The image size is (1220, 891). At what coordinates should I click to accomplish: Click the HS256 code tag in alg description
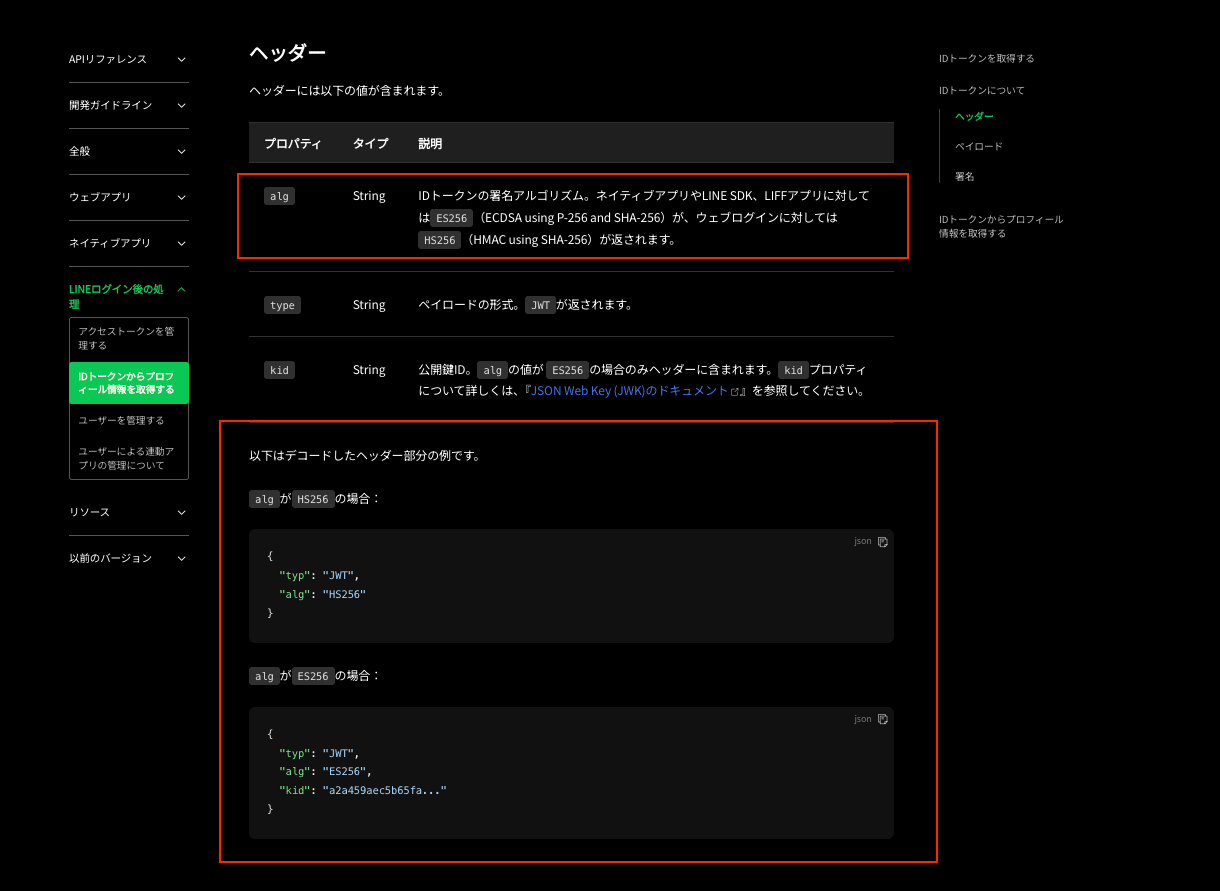pyautogui.click(x=440, y=240)
